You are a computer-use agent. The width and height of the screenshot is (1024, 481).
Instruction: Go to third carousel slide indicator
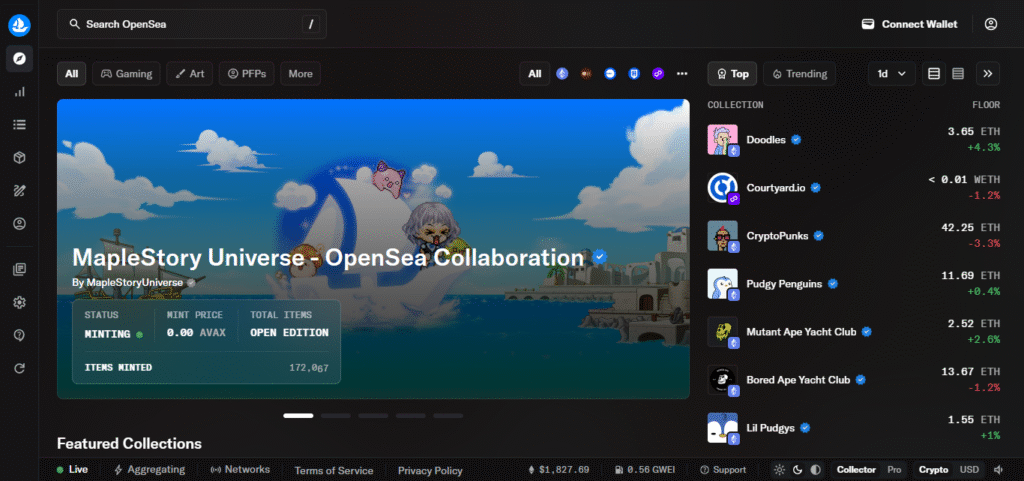pyautogui.click(x=373, y=416)
